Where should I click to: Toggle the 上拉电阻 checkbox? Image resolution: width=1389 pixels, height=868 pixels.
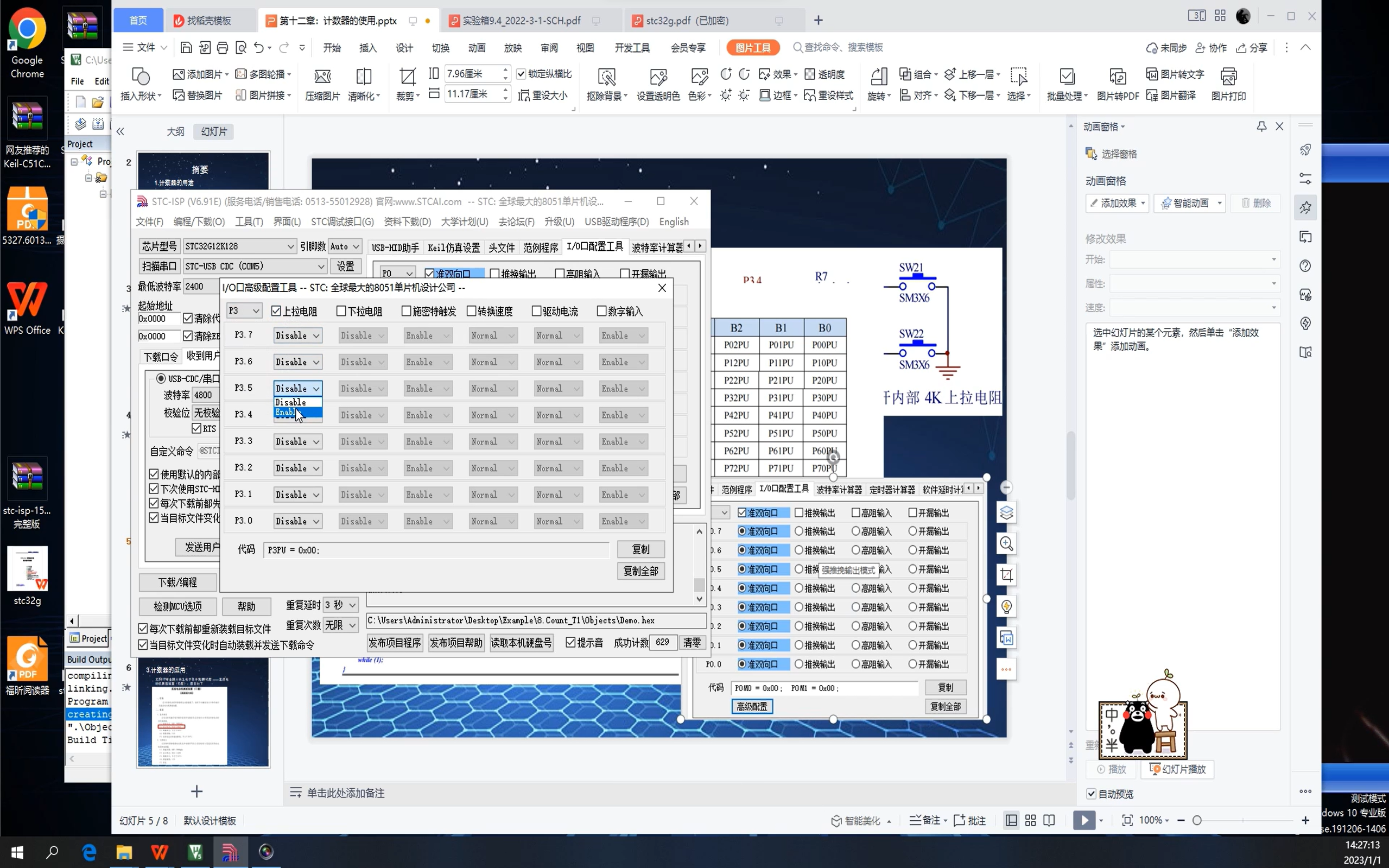(x=276, y=311)
